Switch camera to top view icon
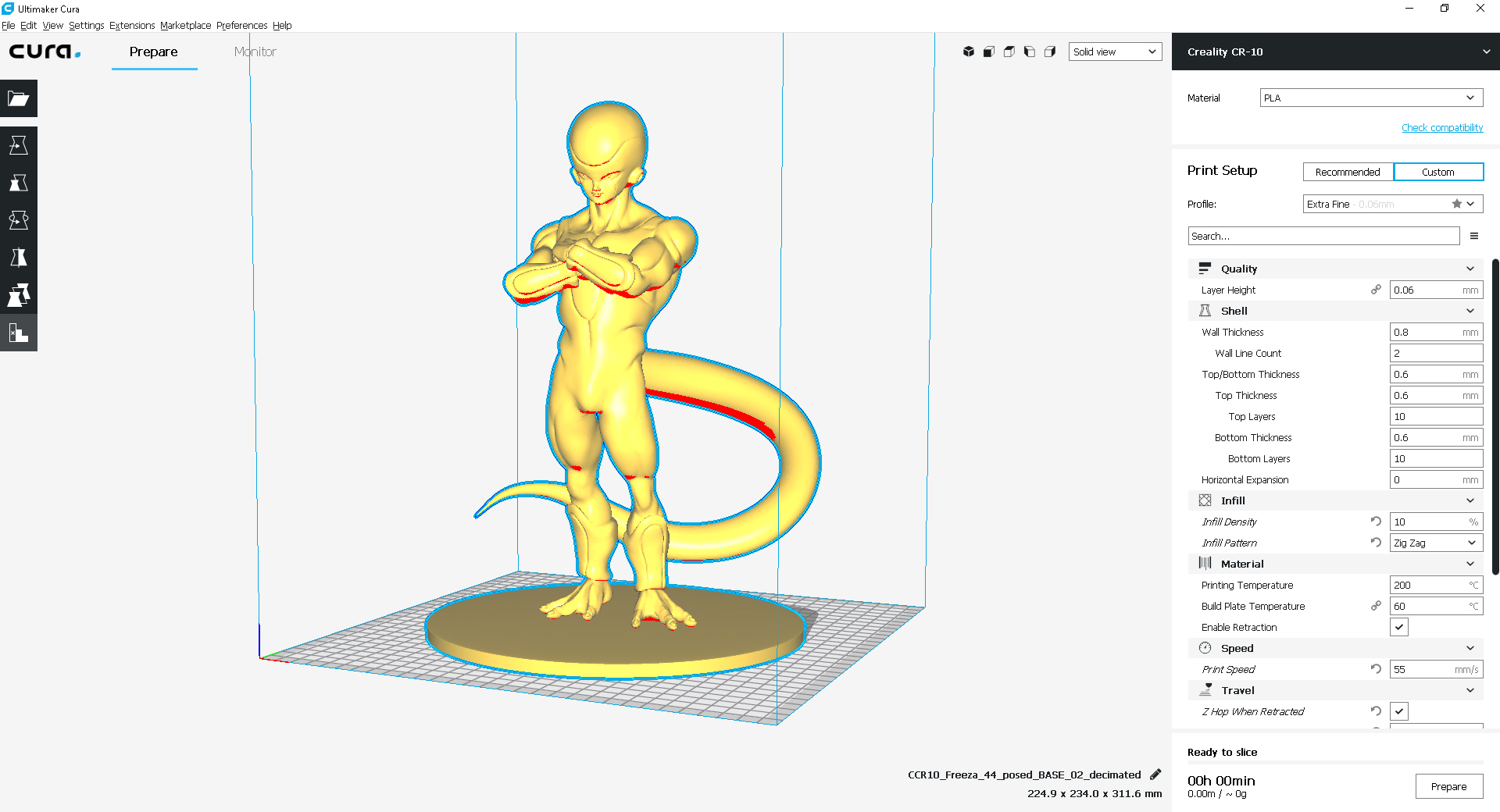Screen dimensions: 1500x812 pyautogui.click(x=1009, y=52)
